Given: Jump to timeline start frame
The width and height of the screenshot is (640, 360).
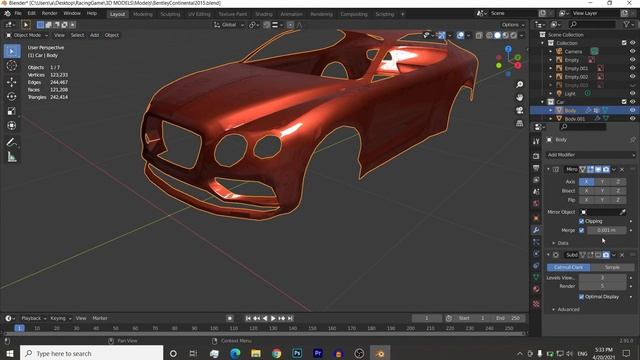Looking at the screenshot, I should (248, 318).
